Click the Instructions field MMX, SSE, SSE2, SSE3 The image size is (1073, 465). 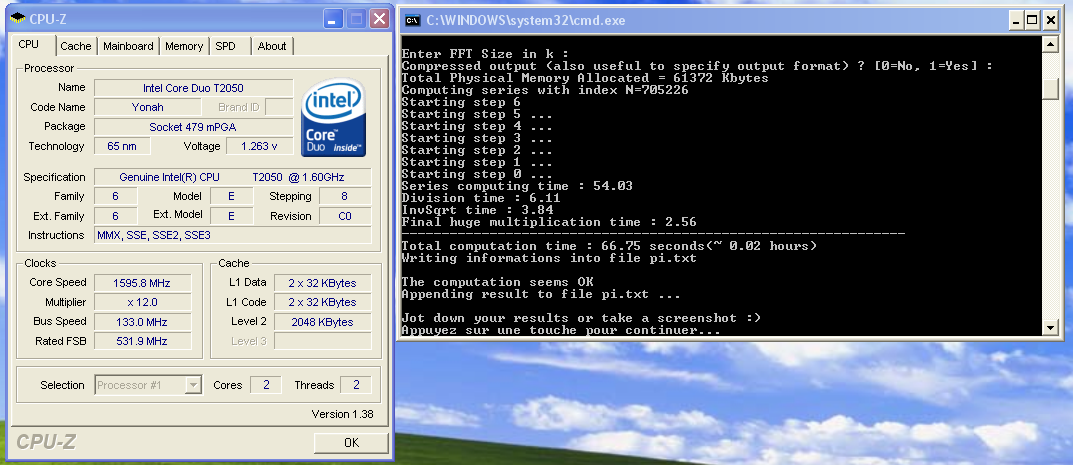click(x=233, y=235)
